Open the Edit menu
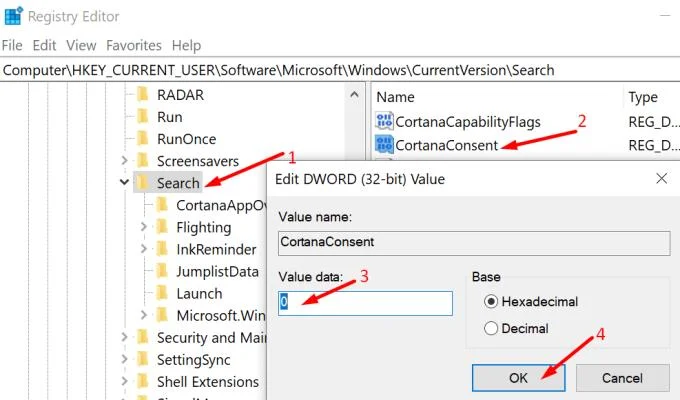 [44, 45]
